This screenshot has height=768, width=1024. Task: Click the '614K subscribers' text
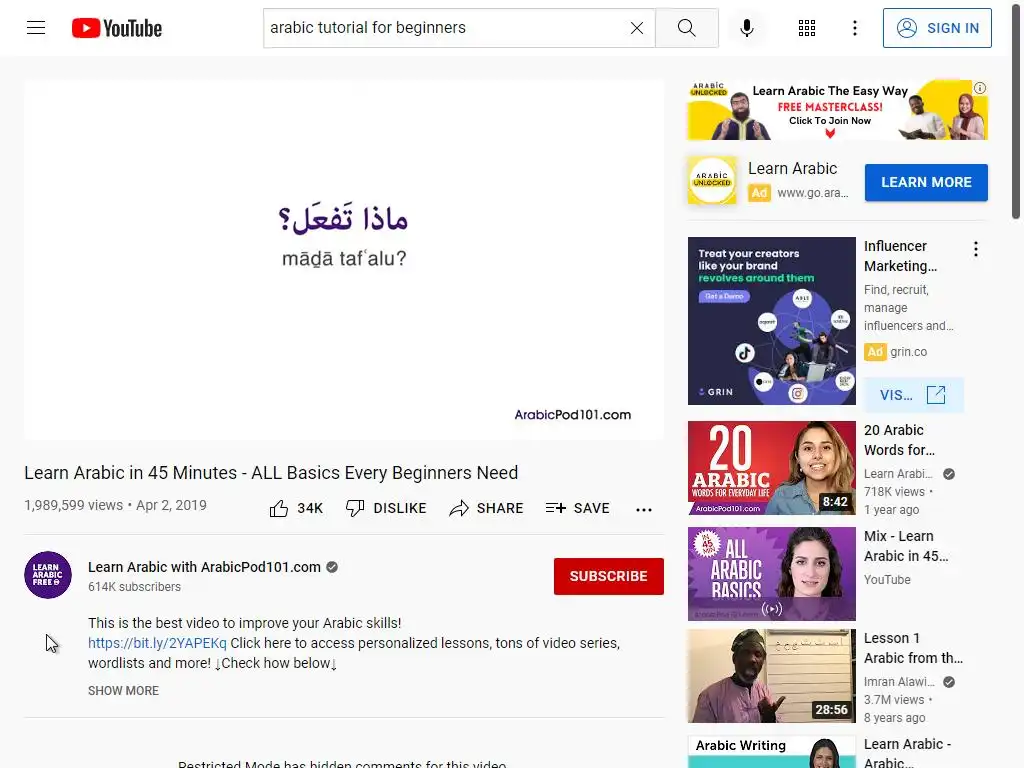[x=135, y=586]
